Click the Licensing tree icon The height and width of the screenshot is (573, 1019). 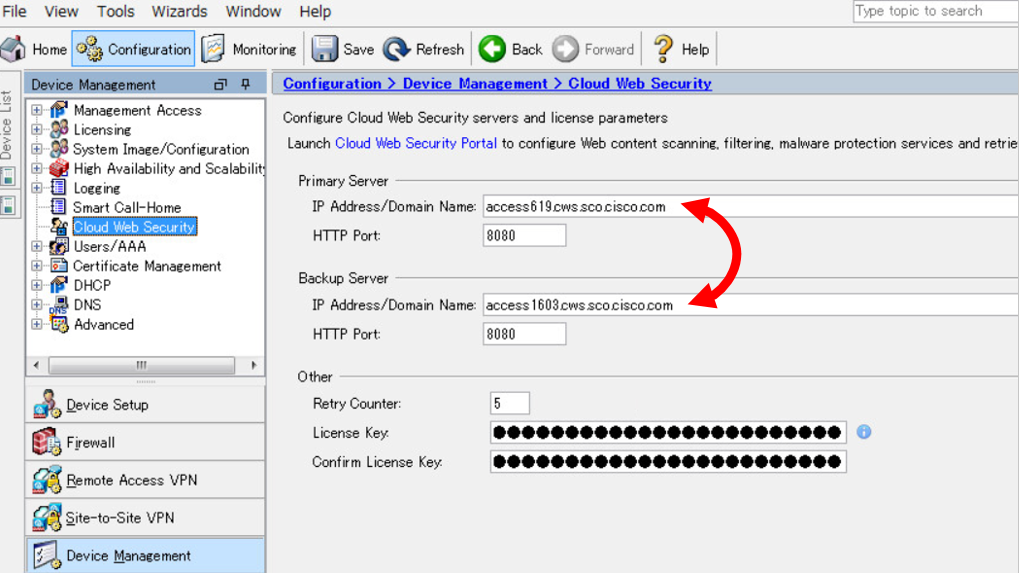coord(58,129)
